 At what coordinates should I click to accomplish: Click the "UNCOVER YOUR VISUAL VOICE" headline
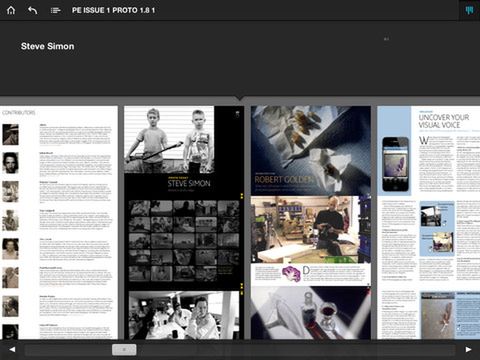click(x=444, y=121)
